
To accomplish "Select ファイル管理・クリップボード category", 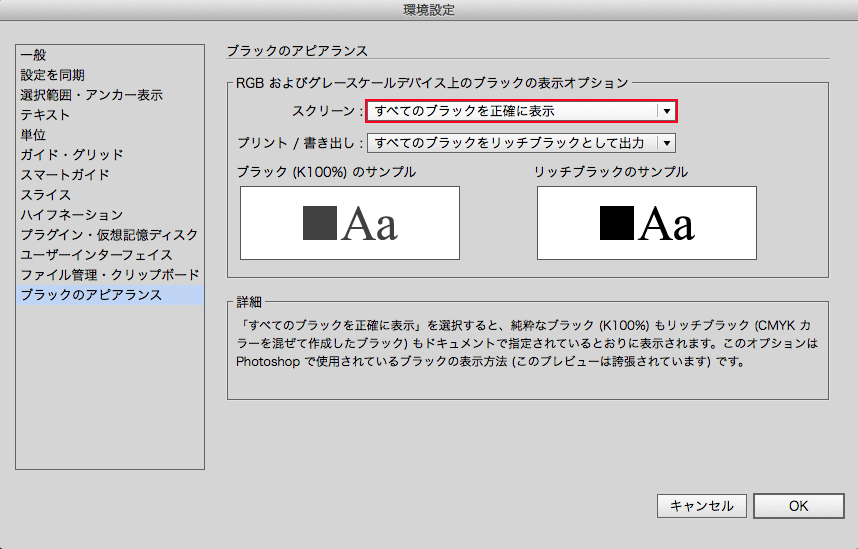I will tap(109, 275).
